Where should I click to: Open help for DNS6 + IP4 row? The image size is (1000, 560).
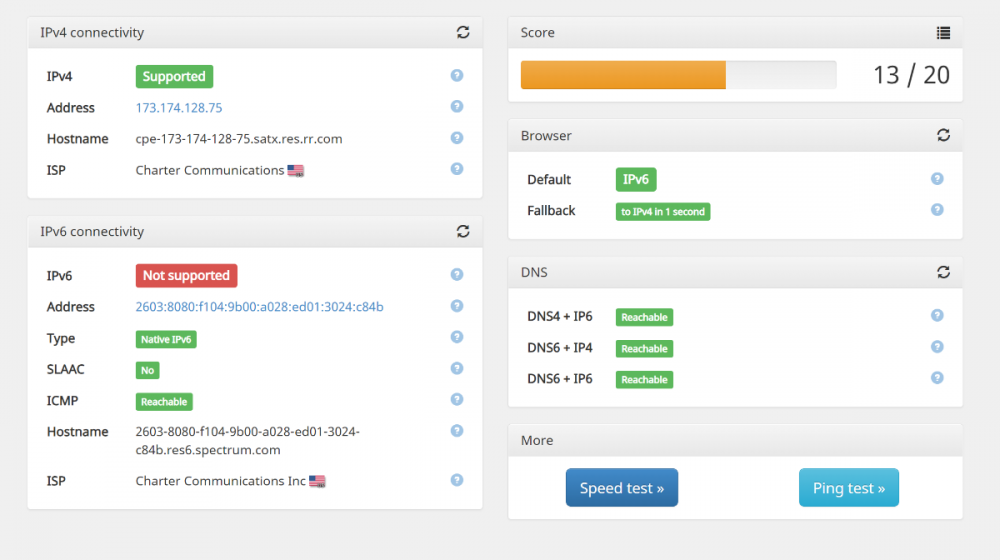[937, 347]
